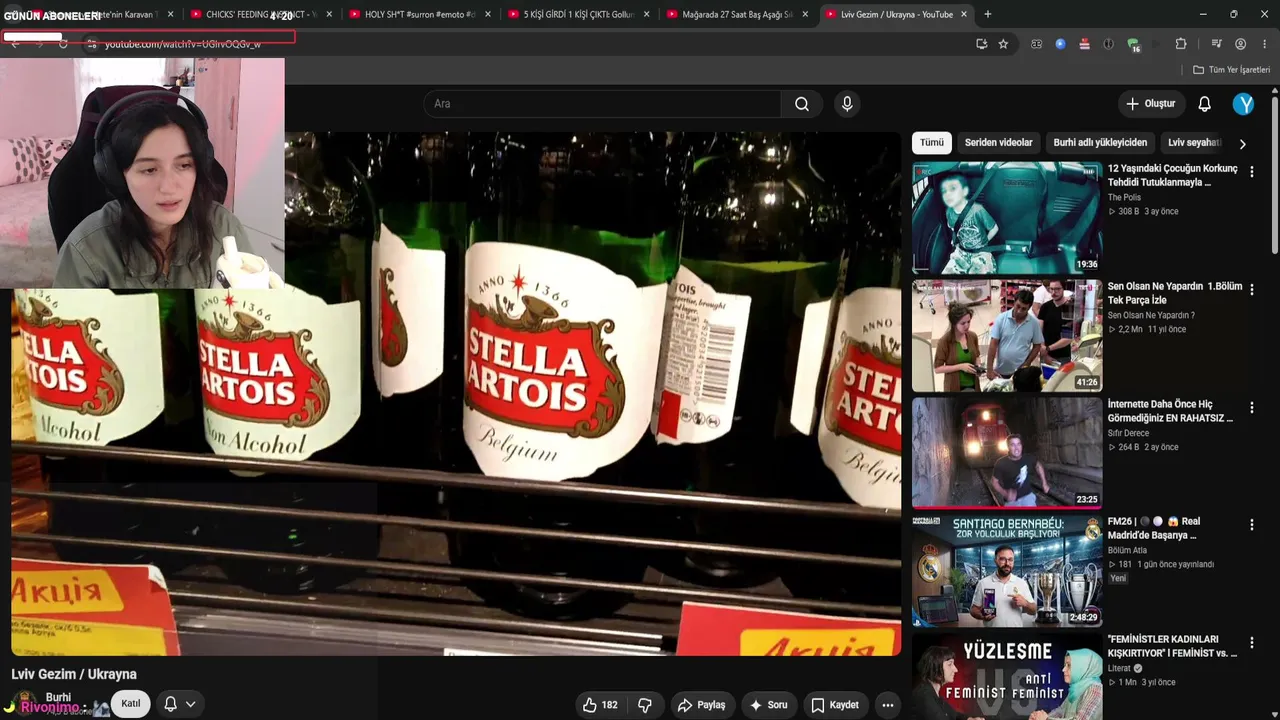Click the 'Kaydet' save button
1280x720 pixels.
click(834, 705)
